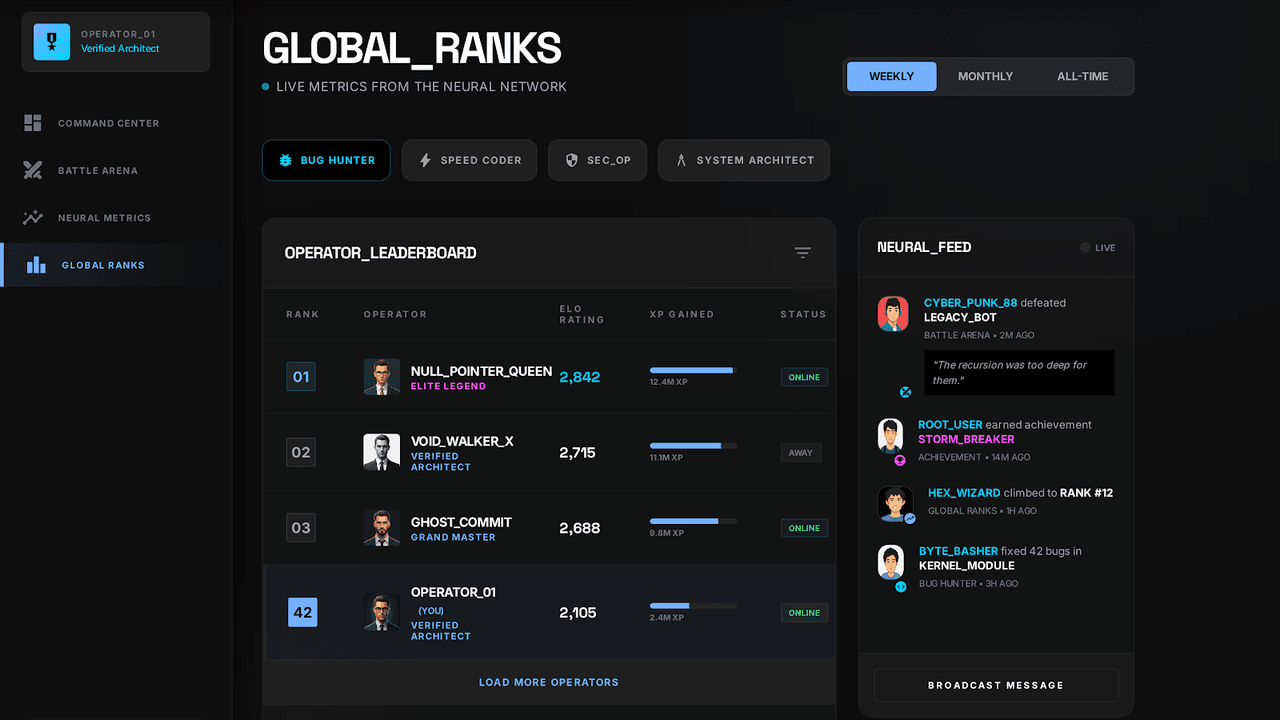Click VOID_WALKER_X Away status badge
The height and width of the screenshot is (720, 1280).
point(801,452)
